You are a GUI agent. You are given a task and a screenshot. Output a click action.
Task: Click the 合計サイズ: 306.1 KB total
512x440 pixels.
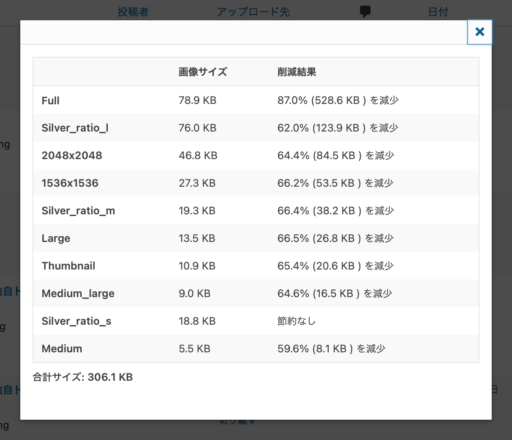point(83,377)
